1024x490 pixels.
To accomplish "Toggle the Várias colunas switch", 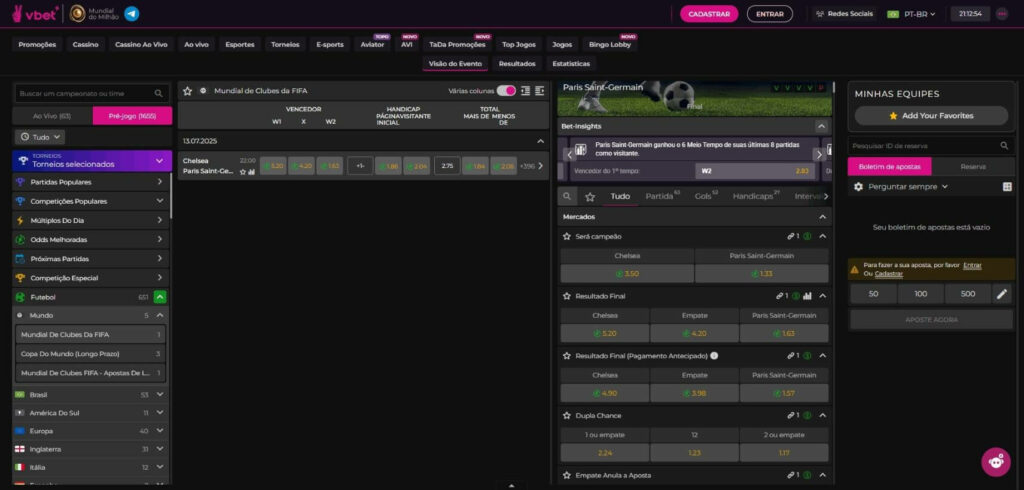I will [506, 91].
